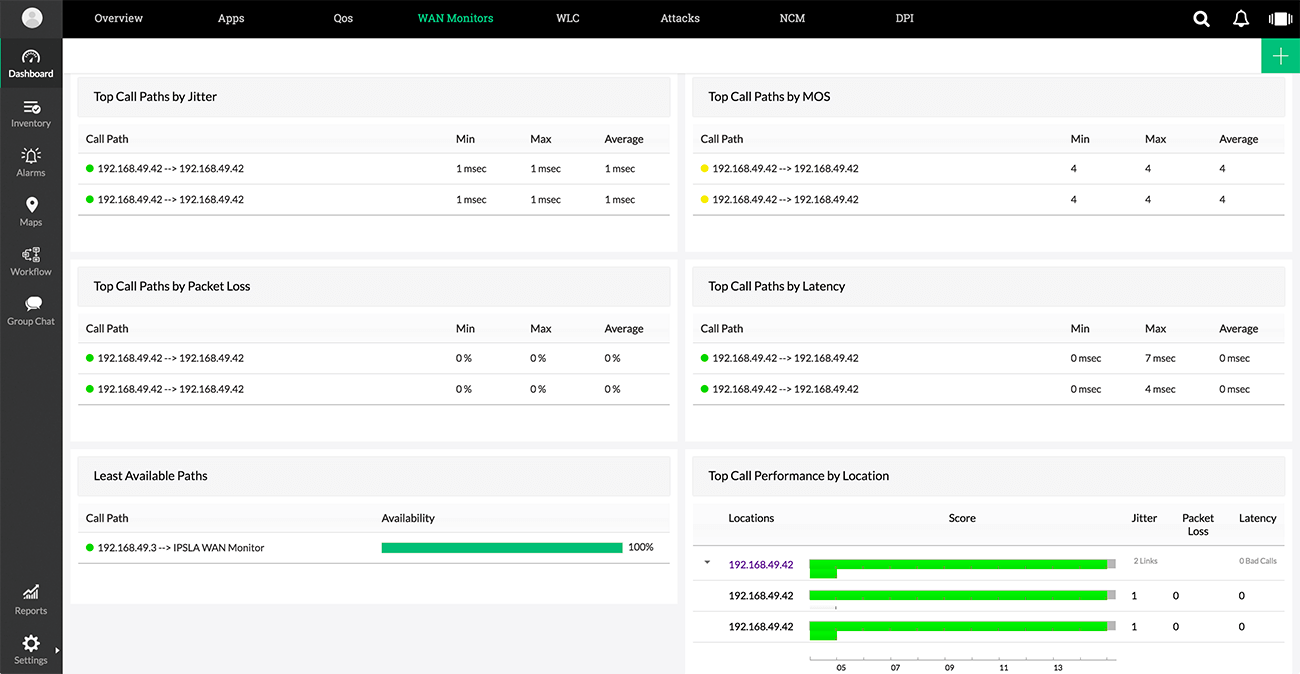Viewport: 1300px width, 674px height.
Task: Click the green plus add button
Action: click(x=1280, y=56)
